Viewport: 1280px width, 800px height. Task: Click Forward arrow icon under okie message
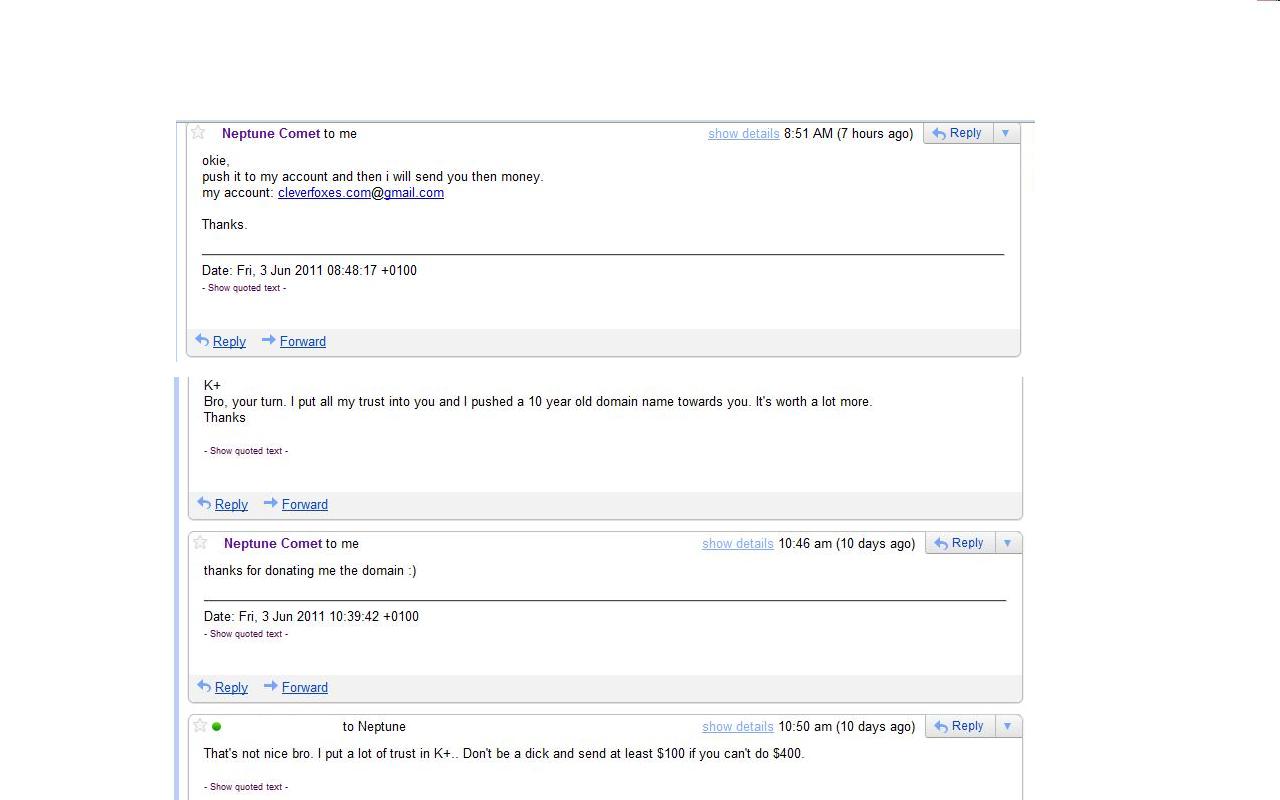[x=268, y=341]
